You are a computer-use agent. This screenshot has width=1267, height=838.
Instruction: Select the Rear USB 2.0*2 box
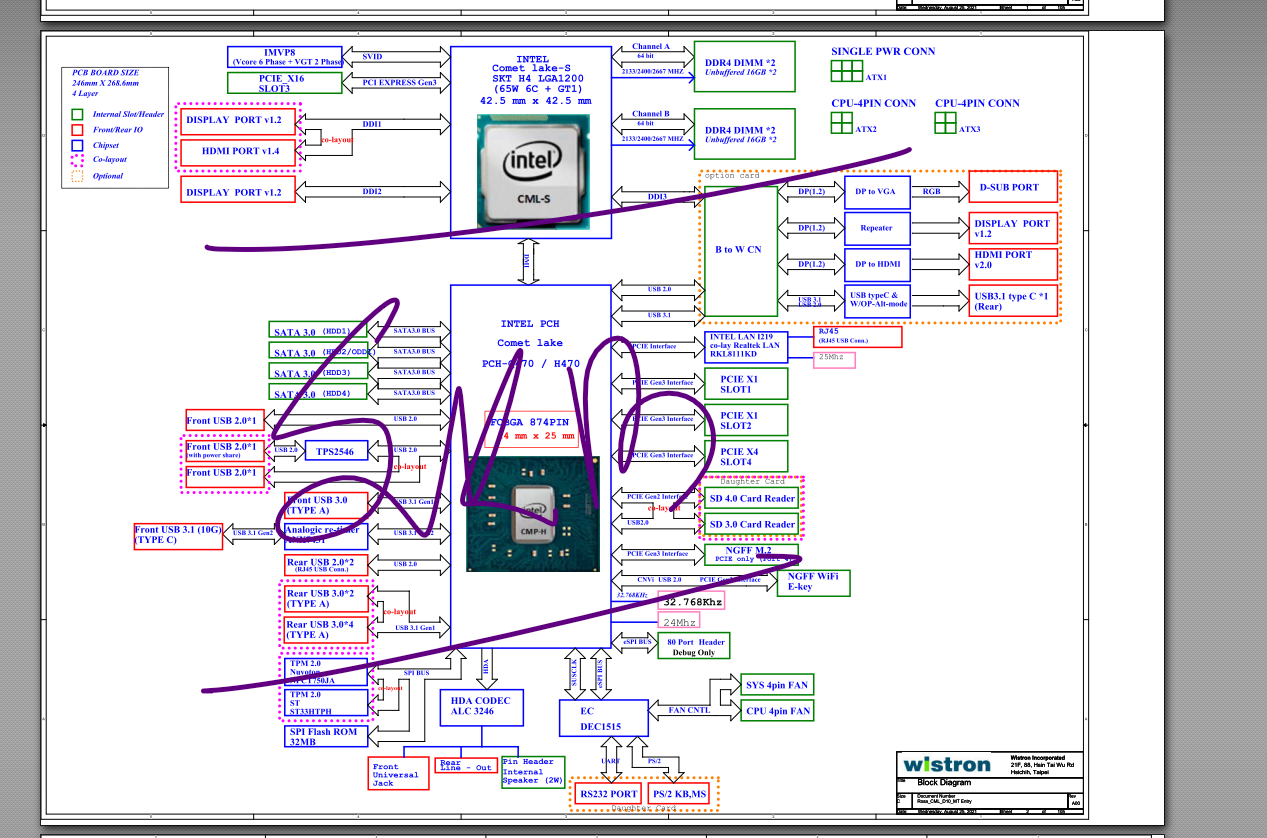click(326, 565)
